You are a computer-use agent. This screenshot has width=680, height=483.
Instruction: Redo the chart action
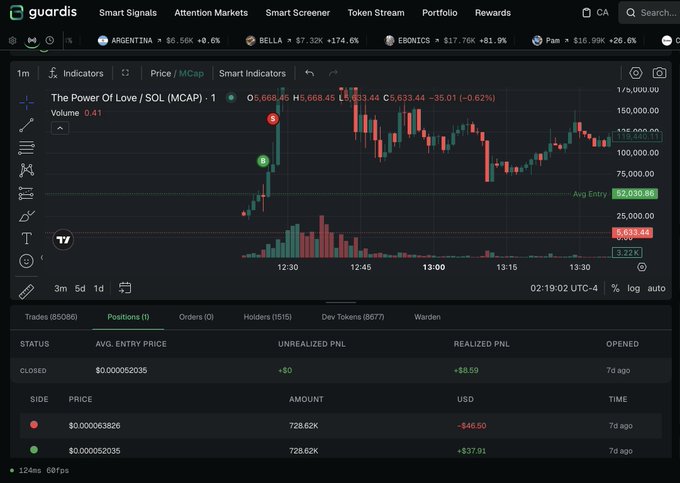point(333,73)
